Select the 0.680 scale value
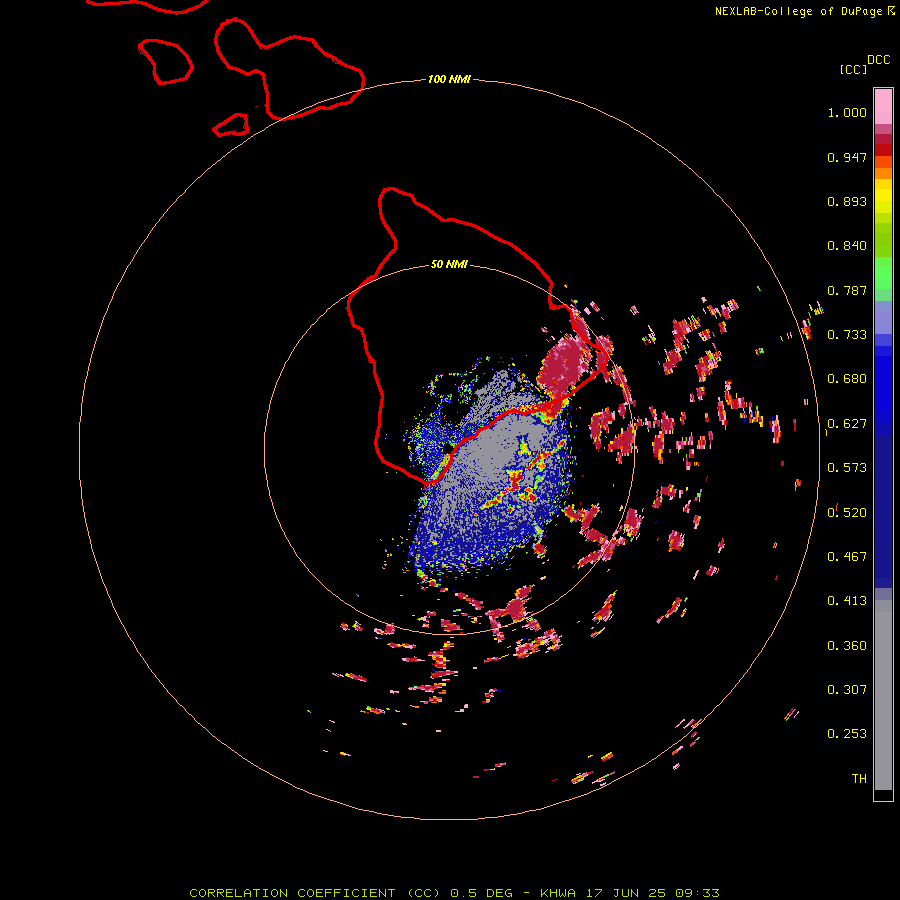900x900 pixels. point(847,379)
